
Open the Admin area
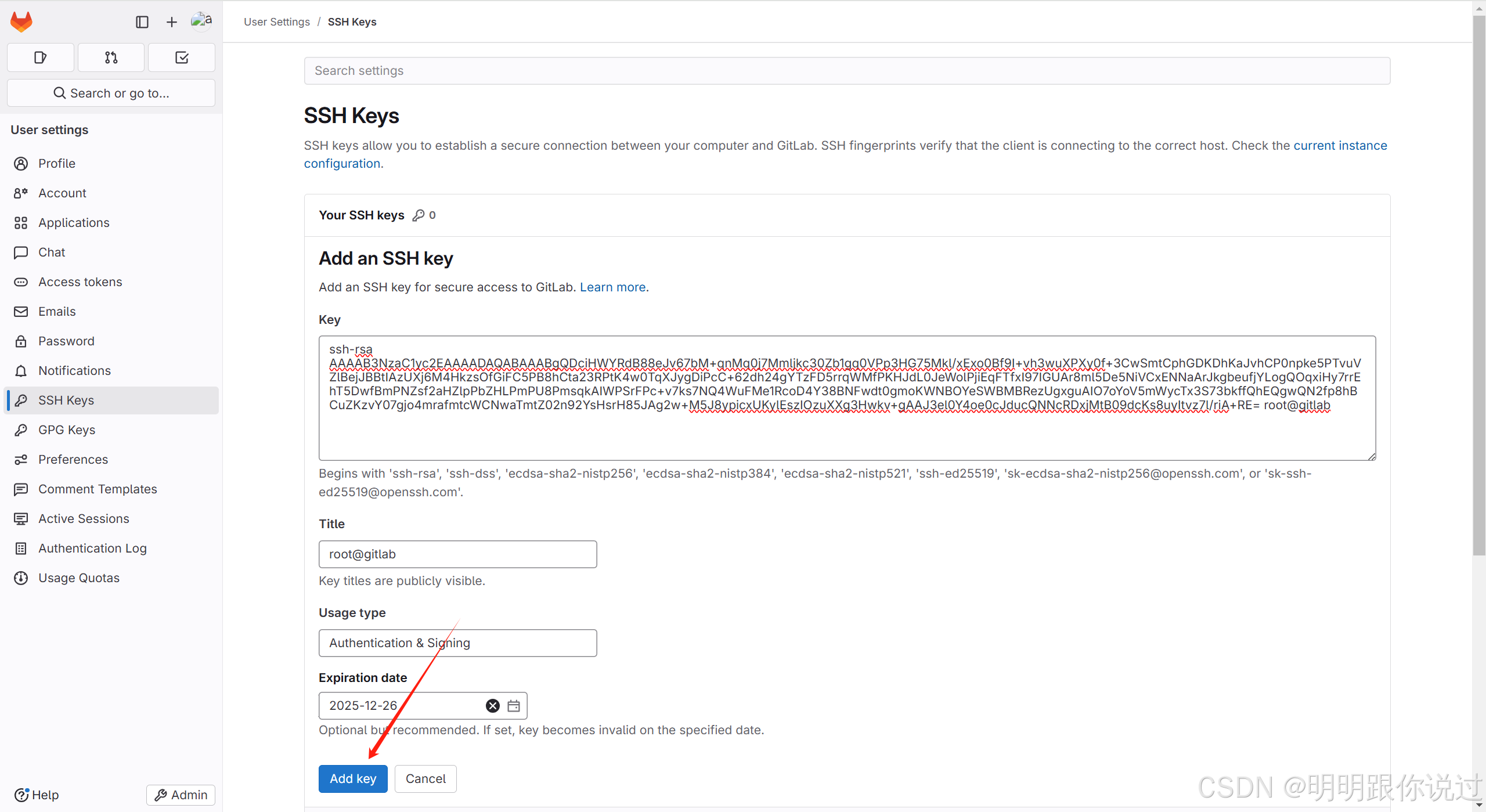tap(181, 795)
